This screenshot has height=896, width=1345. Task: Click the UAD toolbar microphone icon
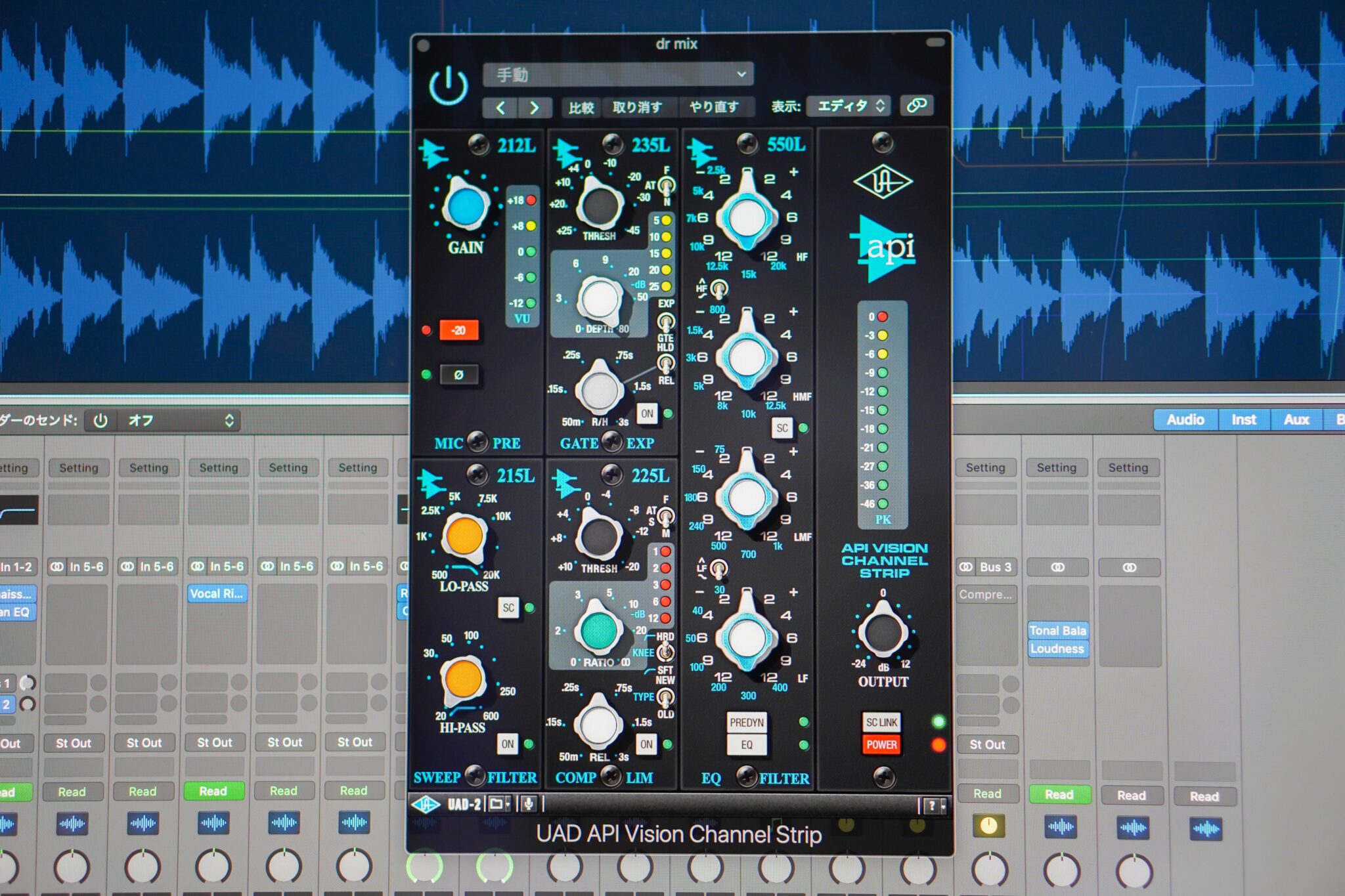[x=528, y=803]
